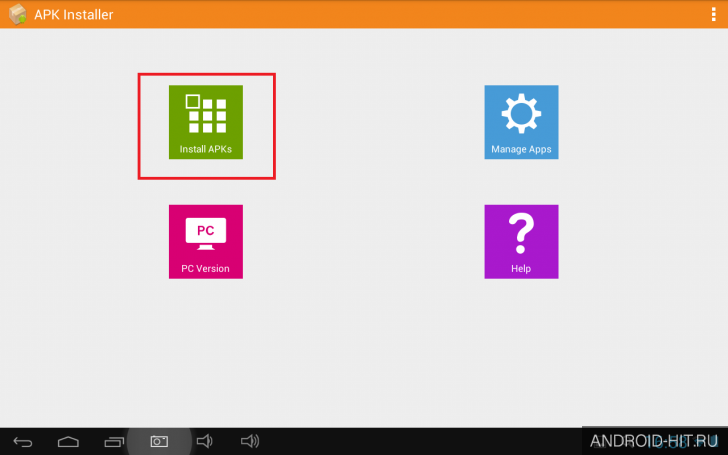Click the package box app icon in title bar
Screen dimensions: 728x455
[17, 14]
